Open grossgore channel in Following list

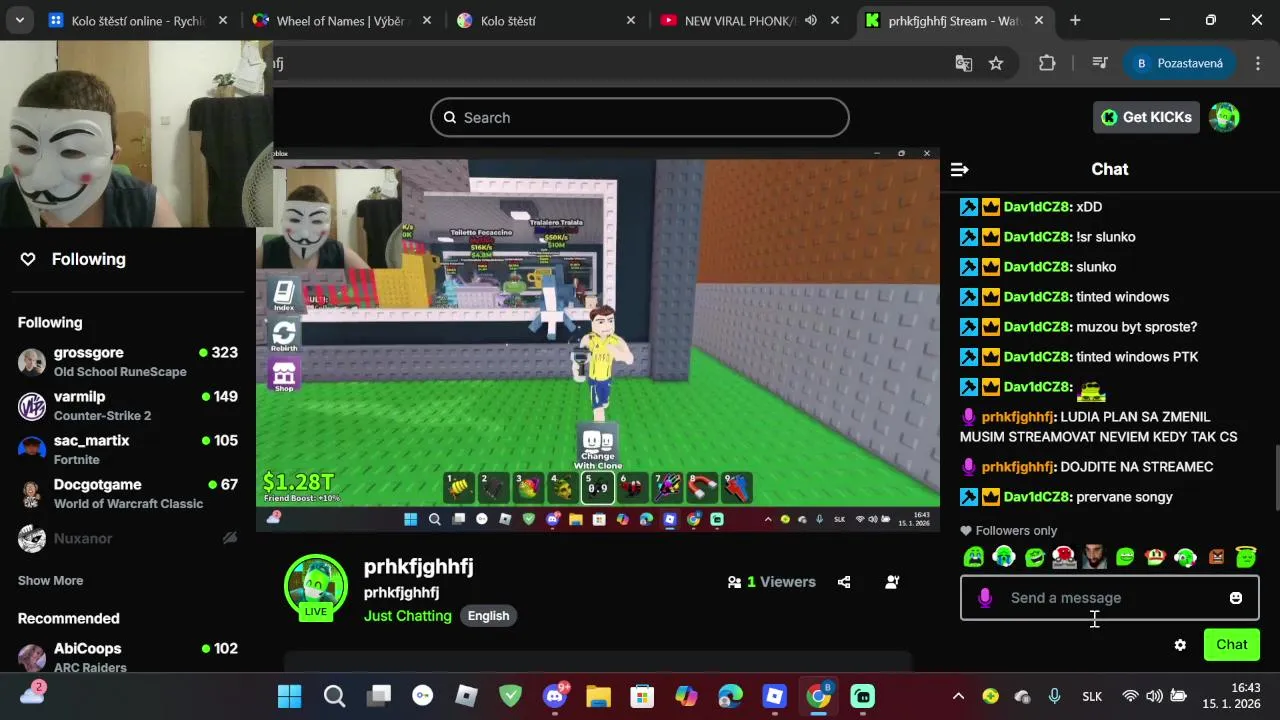pos(128,362)
